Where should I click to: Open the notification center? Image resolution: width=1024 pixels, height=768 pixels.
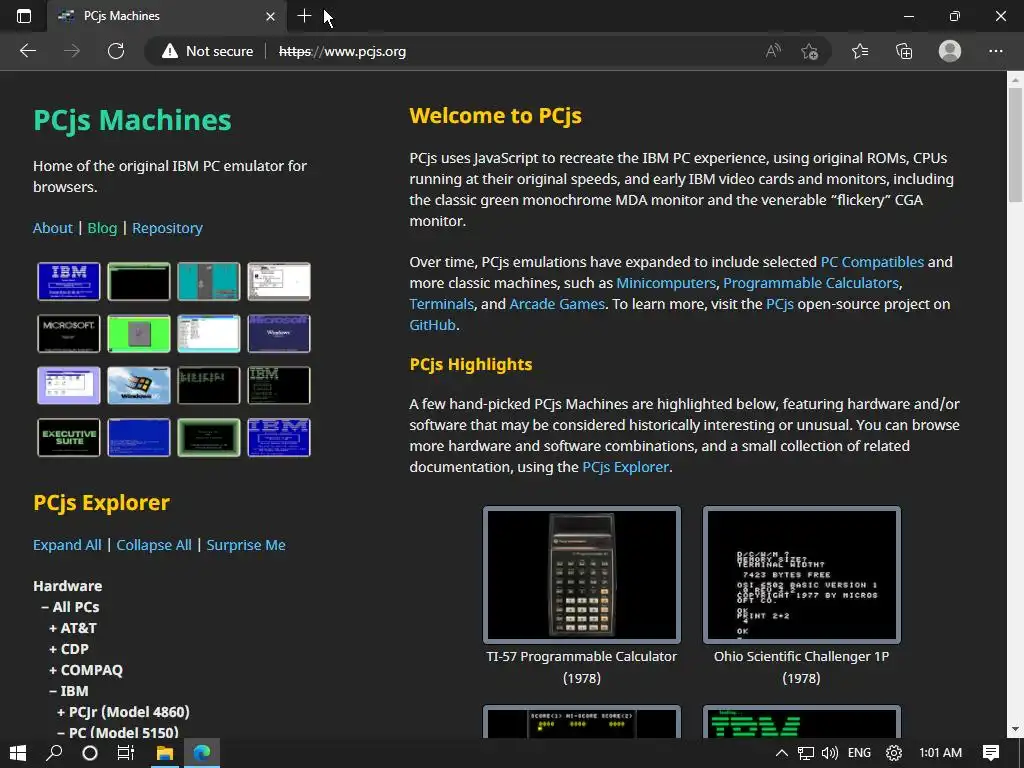click(x=991, y=753)
